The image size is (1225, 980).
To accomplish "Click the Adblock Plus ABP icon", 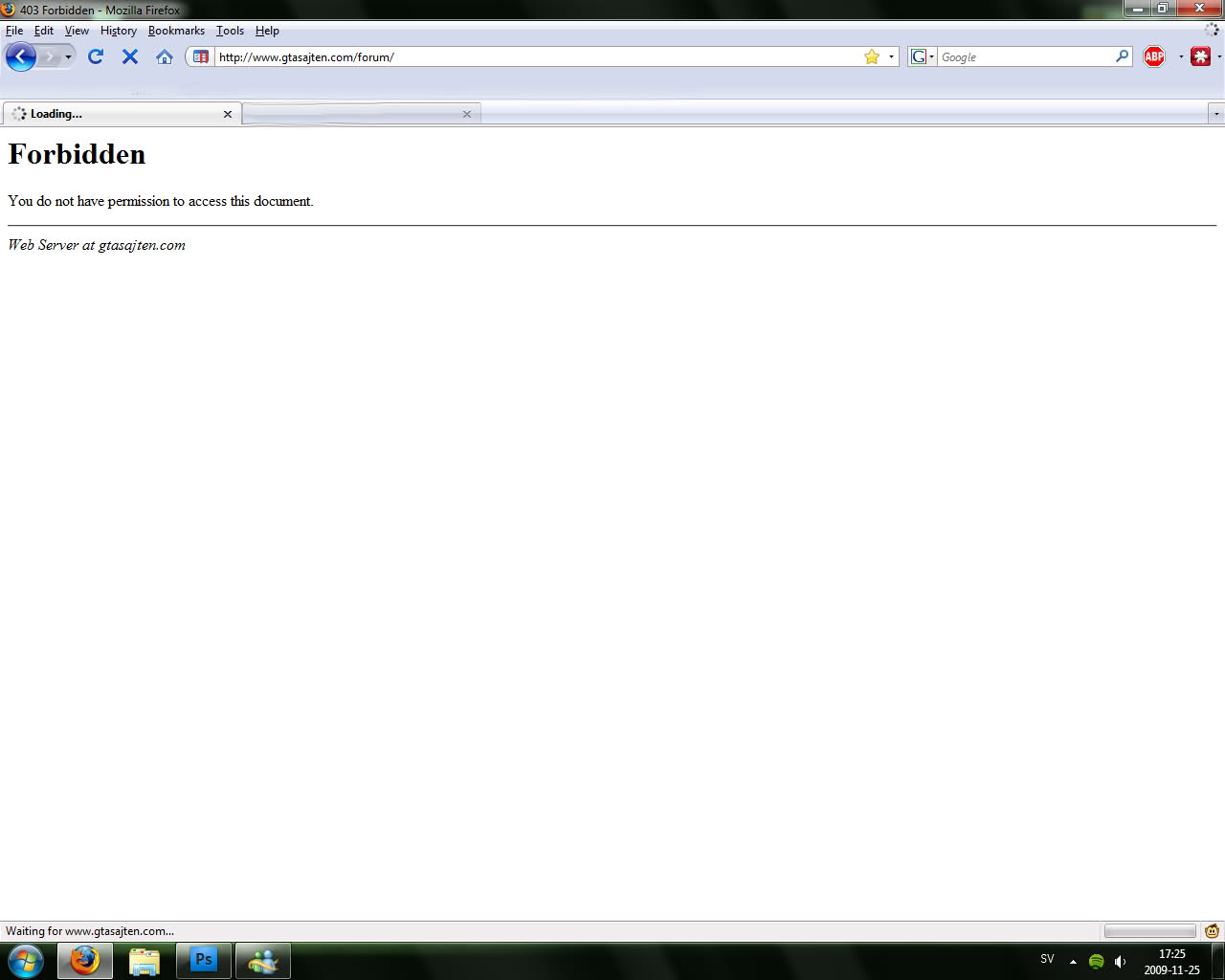I will [x=1155, y=57].
